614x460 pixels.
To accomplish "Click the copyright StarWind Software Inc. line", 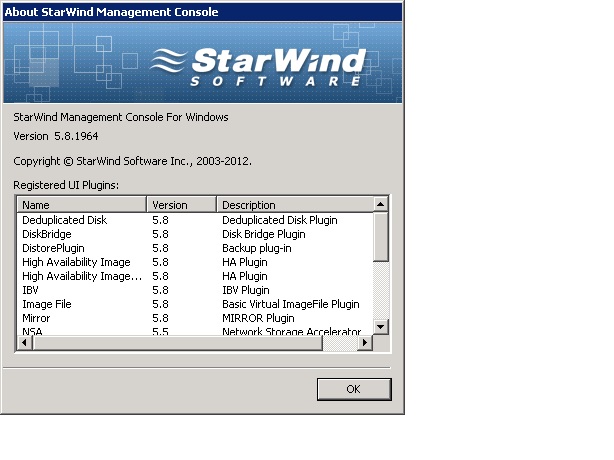I will 132,161.
